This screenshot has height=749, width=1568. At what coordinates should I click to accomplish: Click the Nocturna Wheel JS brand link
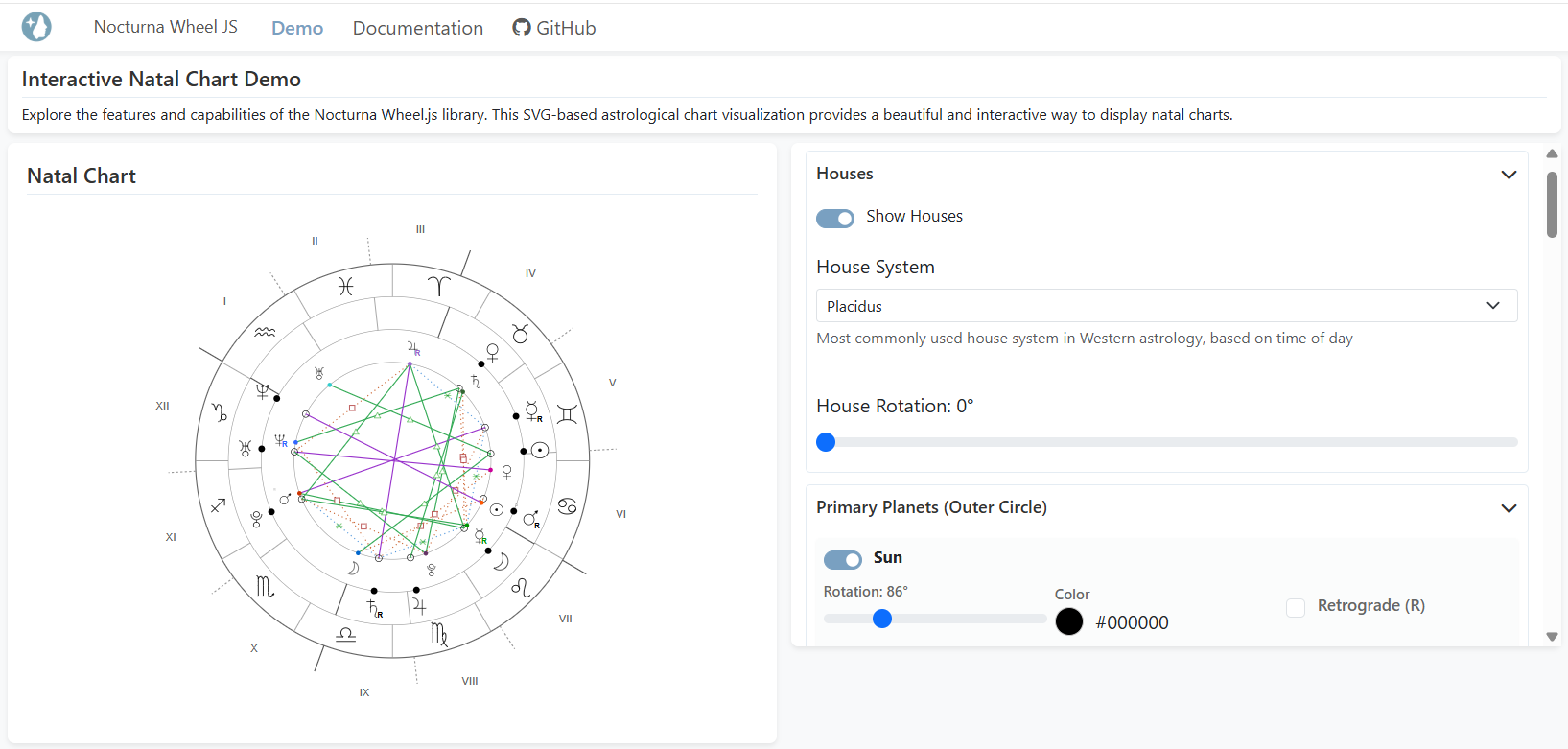[x=166, y=27]
